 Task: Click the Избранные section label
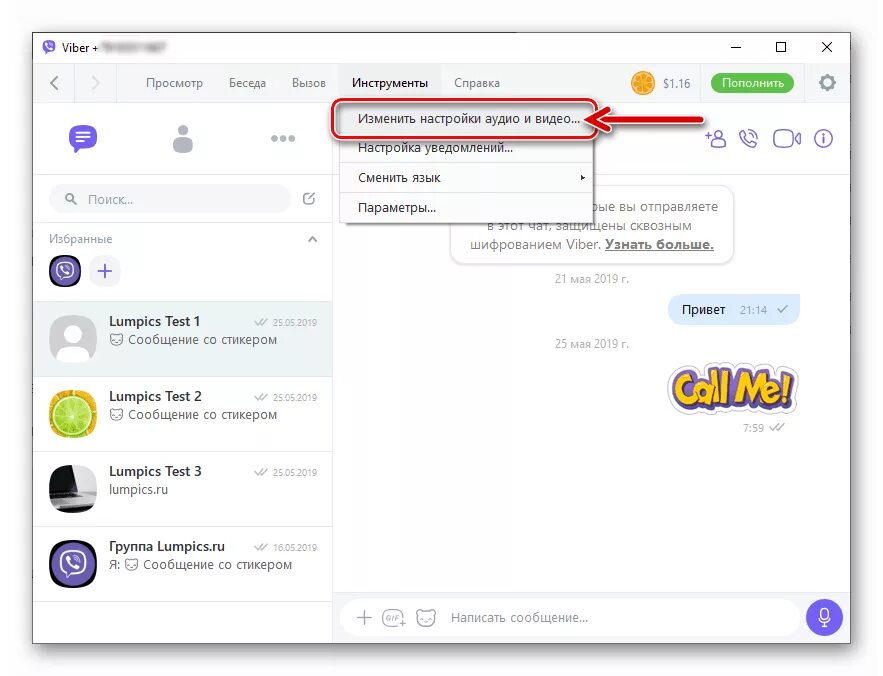81,239
